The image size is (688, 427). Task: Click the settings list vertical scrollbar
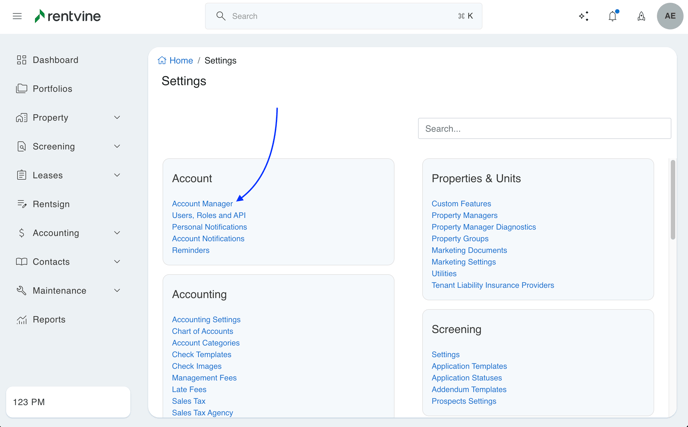pos(672,200)
